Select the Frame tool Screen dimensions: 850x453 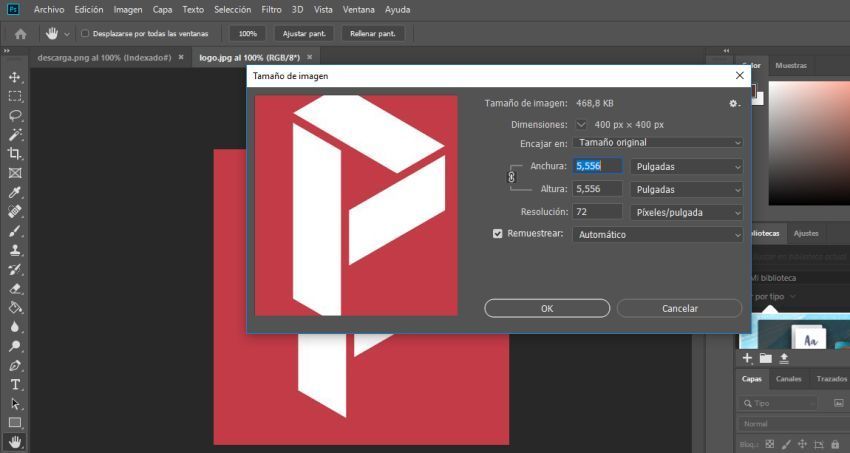15,173
